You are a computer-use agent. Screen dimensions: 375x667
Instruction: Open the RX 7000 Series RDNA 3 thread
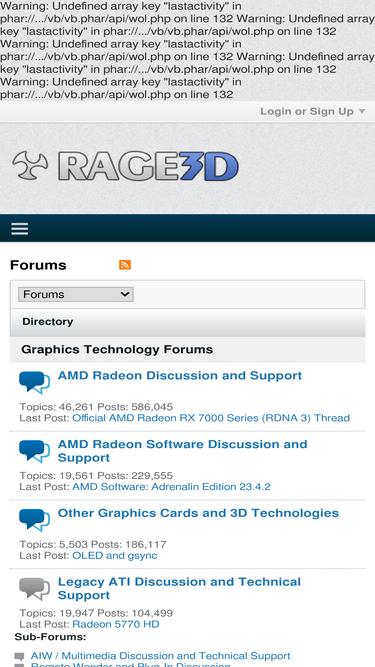211,418
